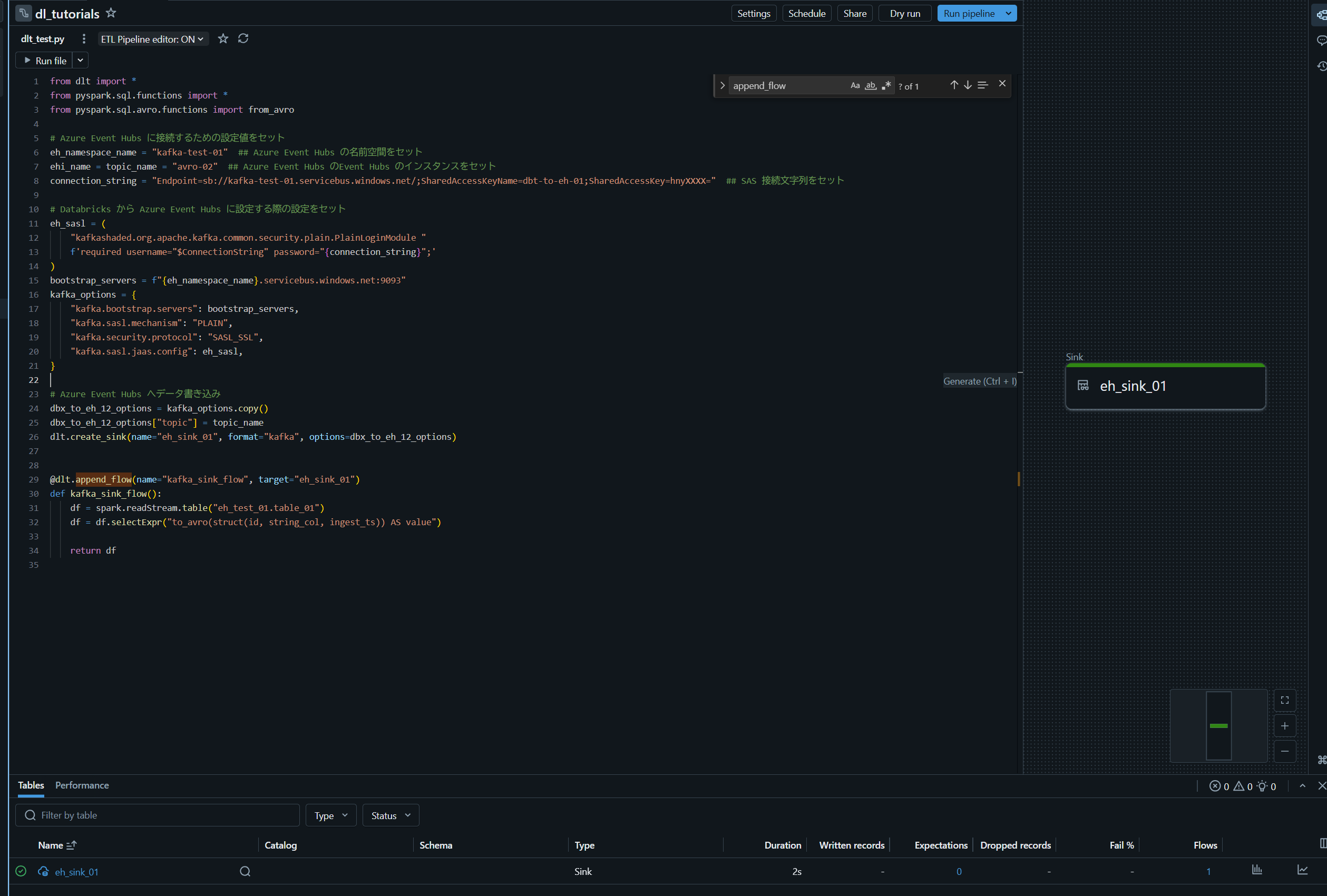Open the file kebab menu for dlt_test.py

(84, 39)
